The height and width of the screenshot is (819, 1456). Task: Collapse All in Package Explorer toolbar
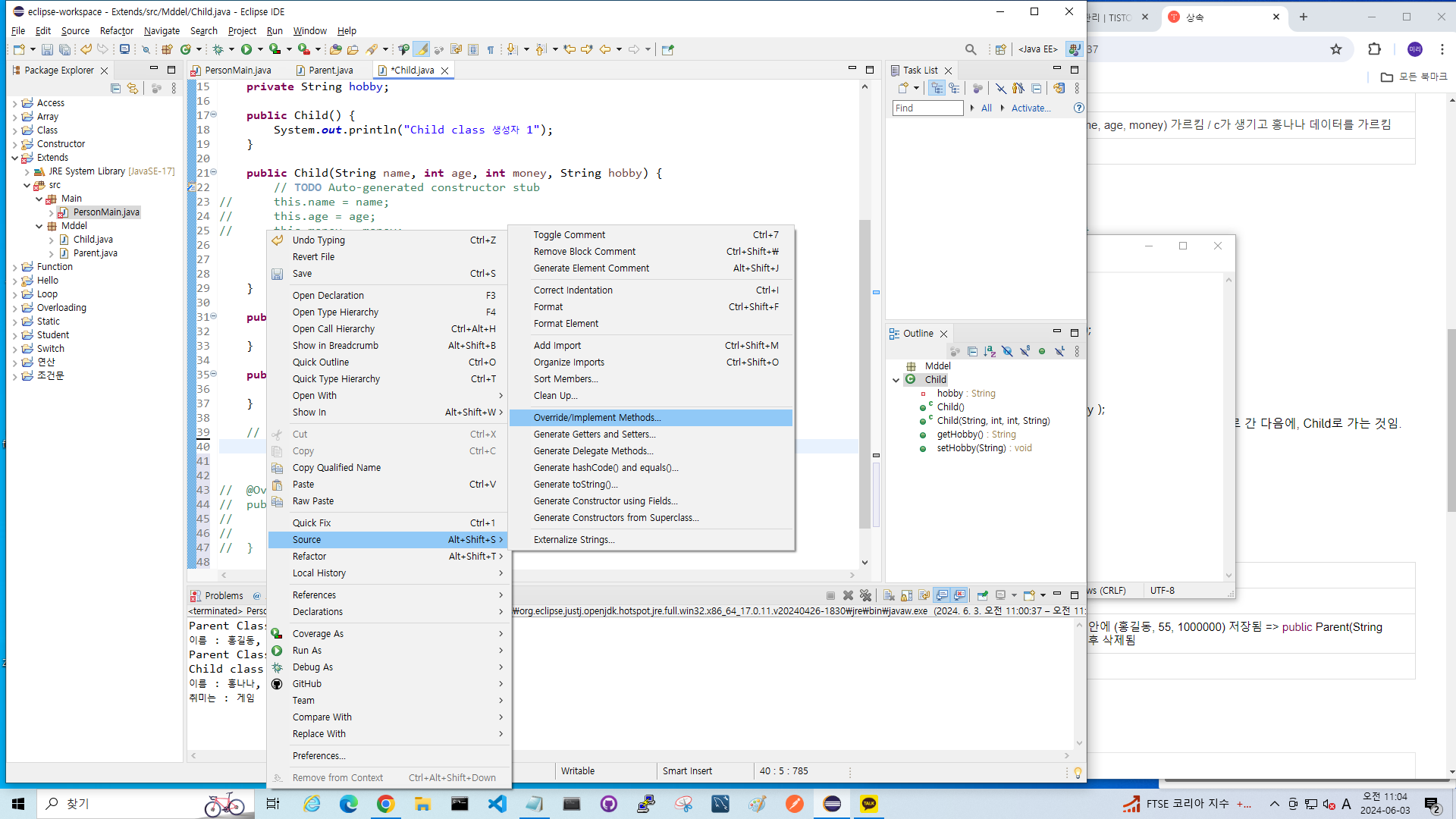pos(115,88)
